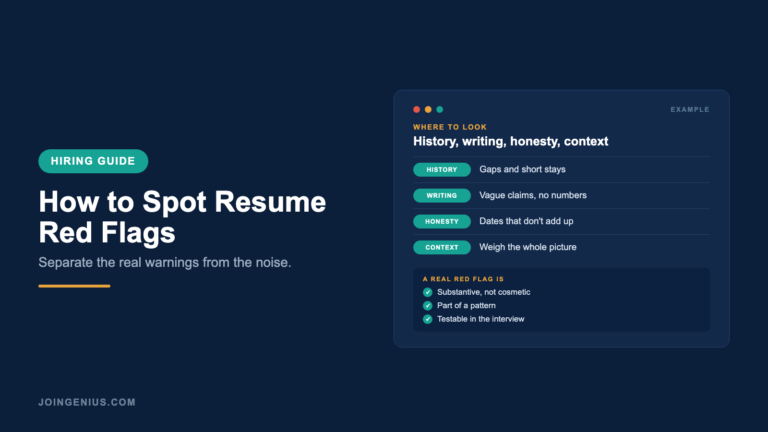This screenshot has width=768, height=432.
Task: Click the red window dot in the card
Action: [417, 109]
